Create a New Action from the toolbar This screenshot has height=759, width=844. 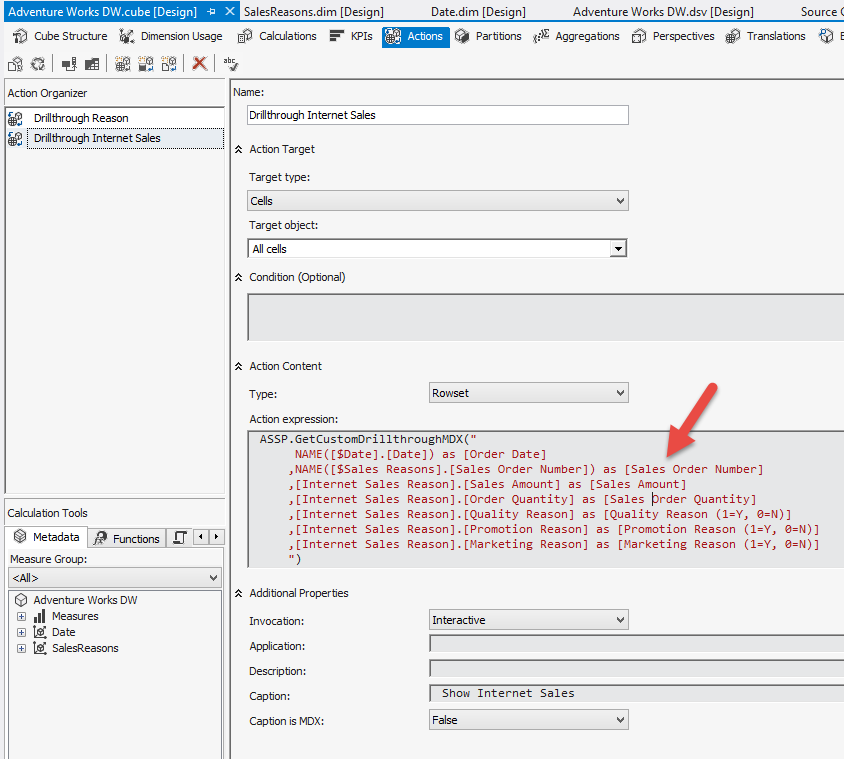[x=123, y=64]
